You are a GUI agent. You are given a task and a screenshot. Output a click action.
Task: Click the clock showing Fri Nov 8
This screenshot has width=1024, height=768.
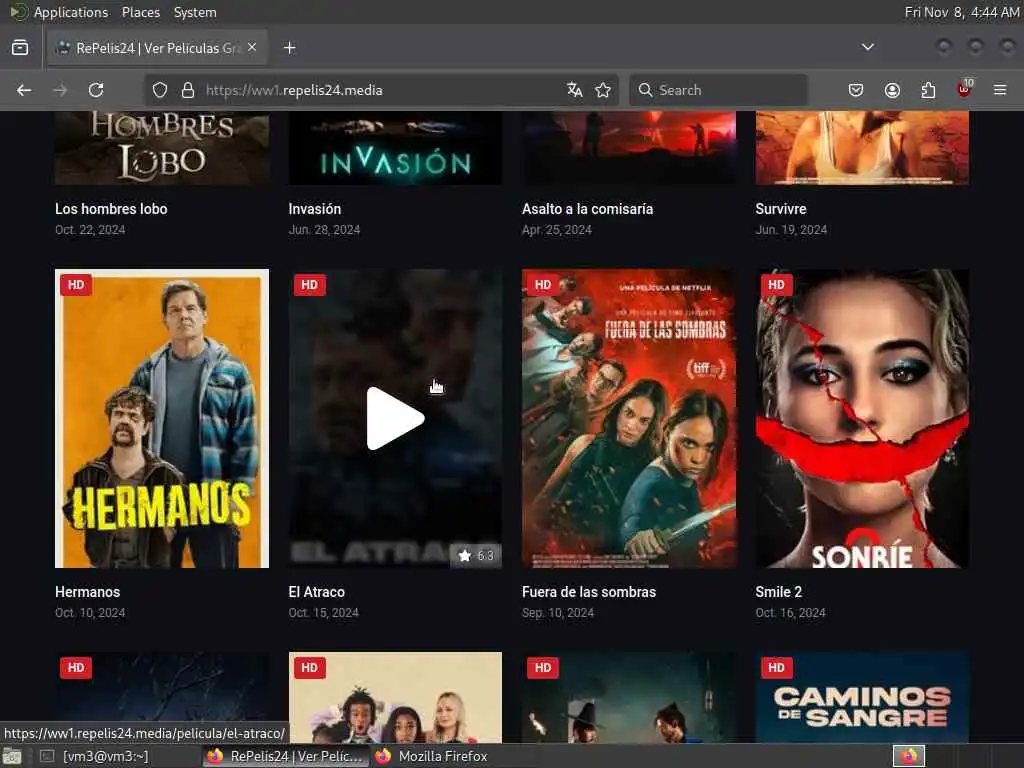coord(961,12)
